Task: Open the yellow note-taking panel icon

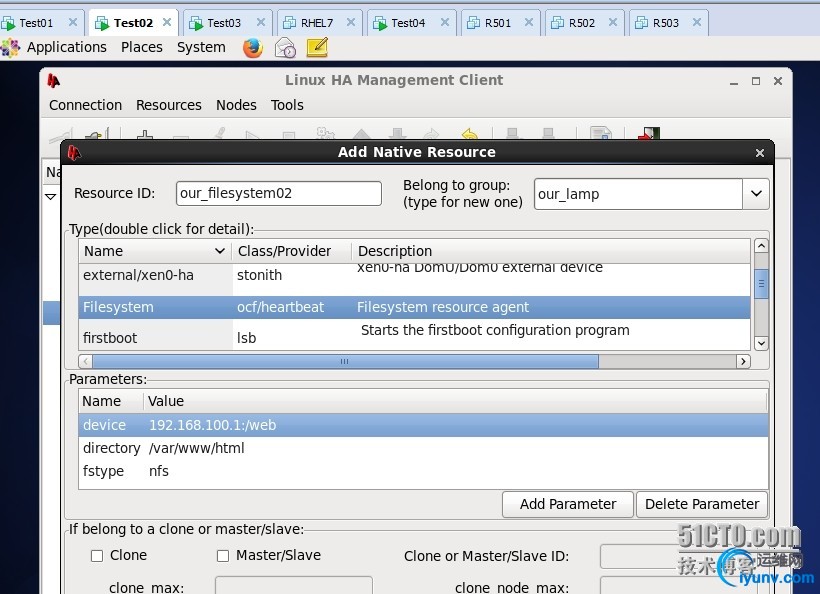Action: click(x=317, y=47)
